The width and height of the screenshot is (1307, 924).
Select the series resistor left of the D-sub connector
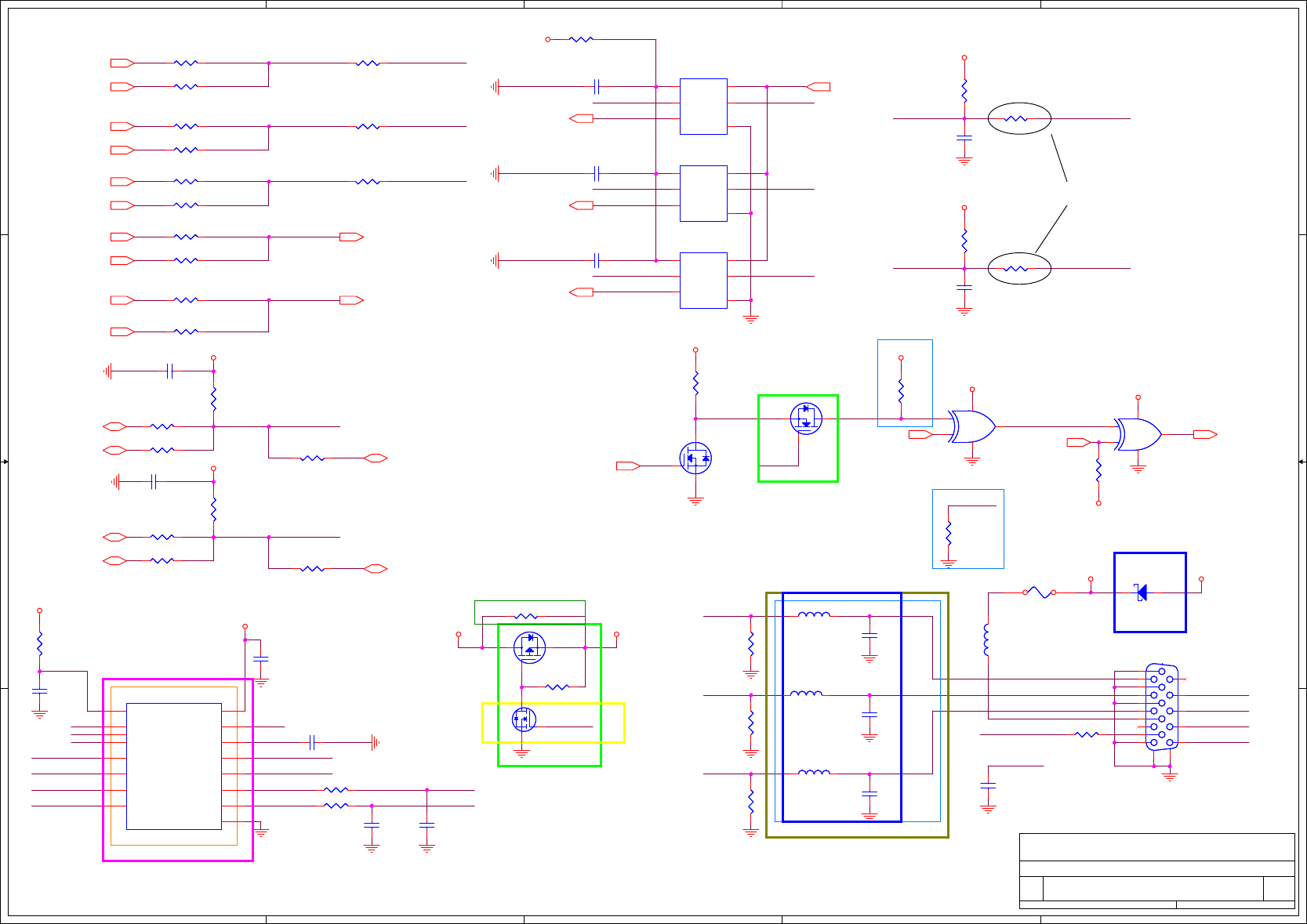[x=1087, y=734]
